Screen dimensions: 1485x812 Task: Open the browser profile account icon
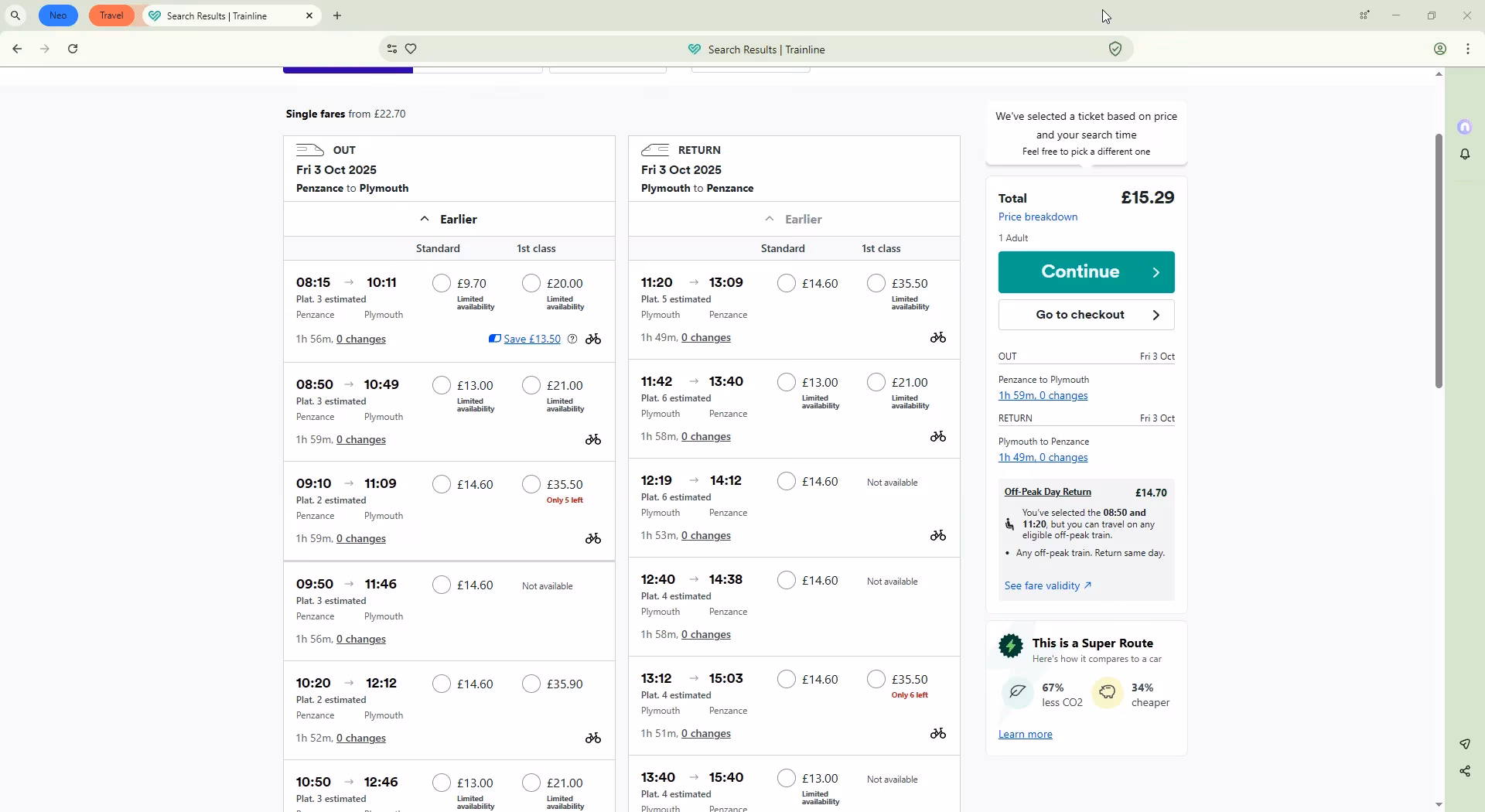[x=1440, y=49]
